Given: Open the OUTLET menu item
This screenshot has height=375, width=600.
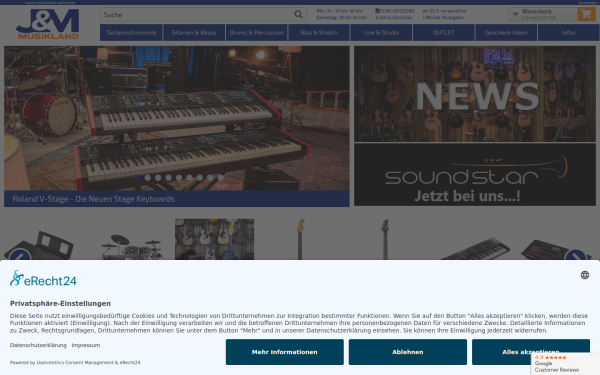Looking at the screenshot, I should [443, 33].
